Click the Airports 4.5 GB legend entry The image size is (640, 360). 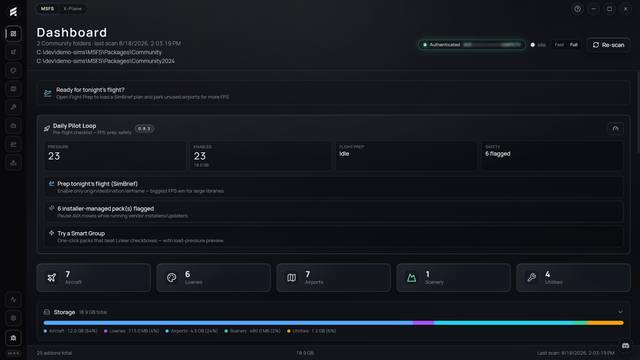point(192,331)
